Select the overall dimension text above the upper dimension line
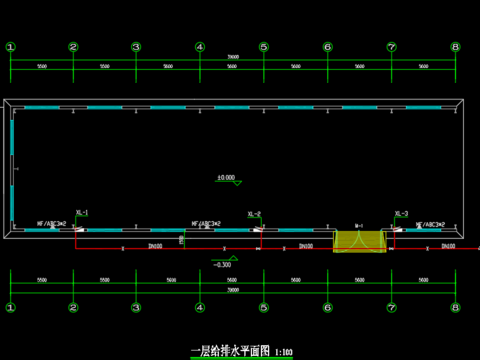This screenshot has height=360, width=480. click(x=233, y=57)
